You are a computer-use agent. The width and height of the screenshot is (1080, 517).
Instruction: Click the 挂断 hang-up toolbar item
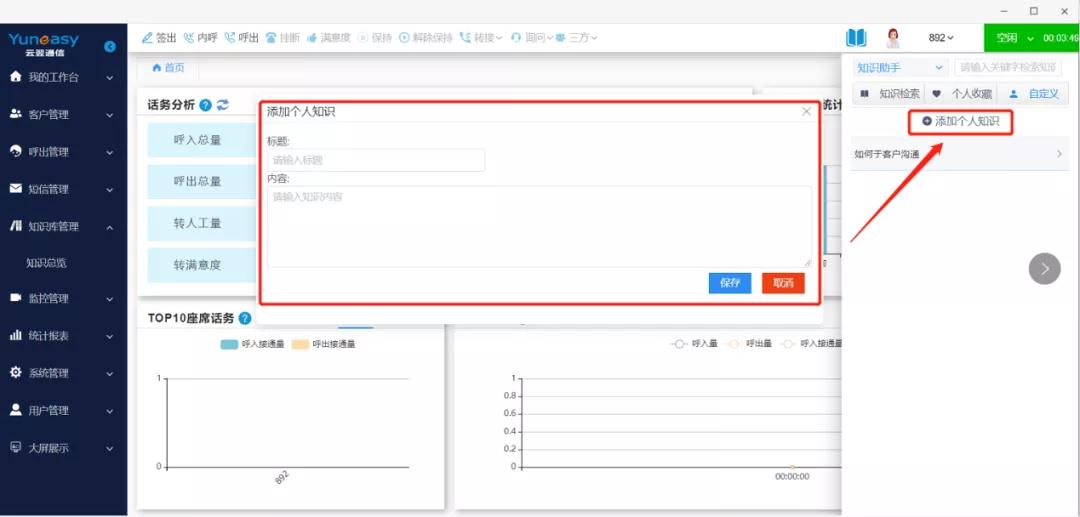pos(282,38)
